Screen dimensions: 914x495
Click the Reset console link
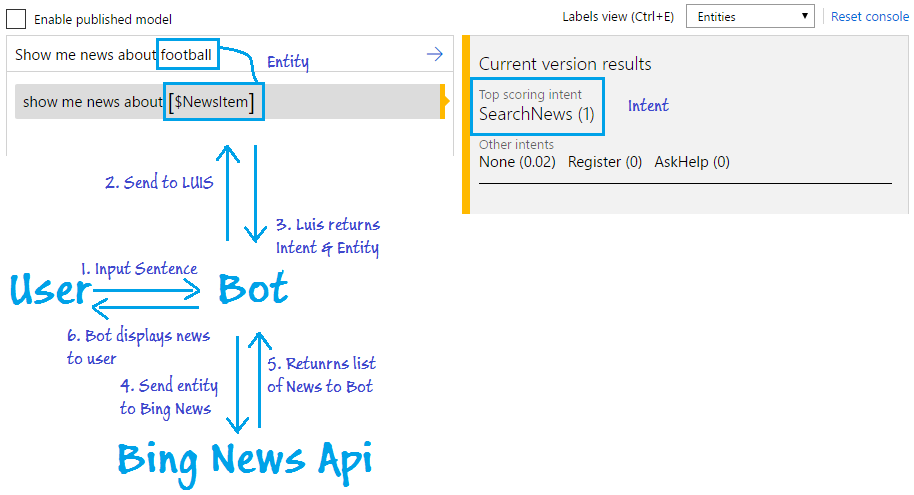(x=869, y=16)
